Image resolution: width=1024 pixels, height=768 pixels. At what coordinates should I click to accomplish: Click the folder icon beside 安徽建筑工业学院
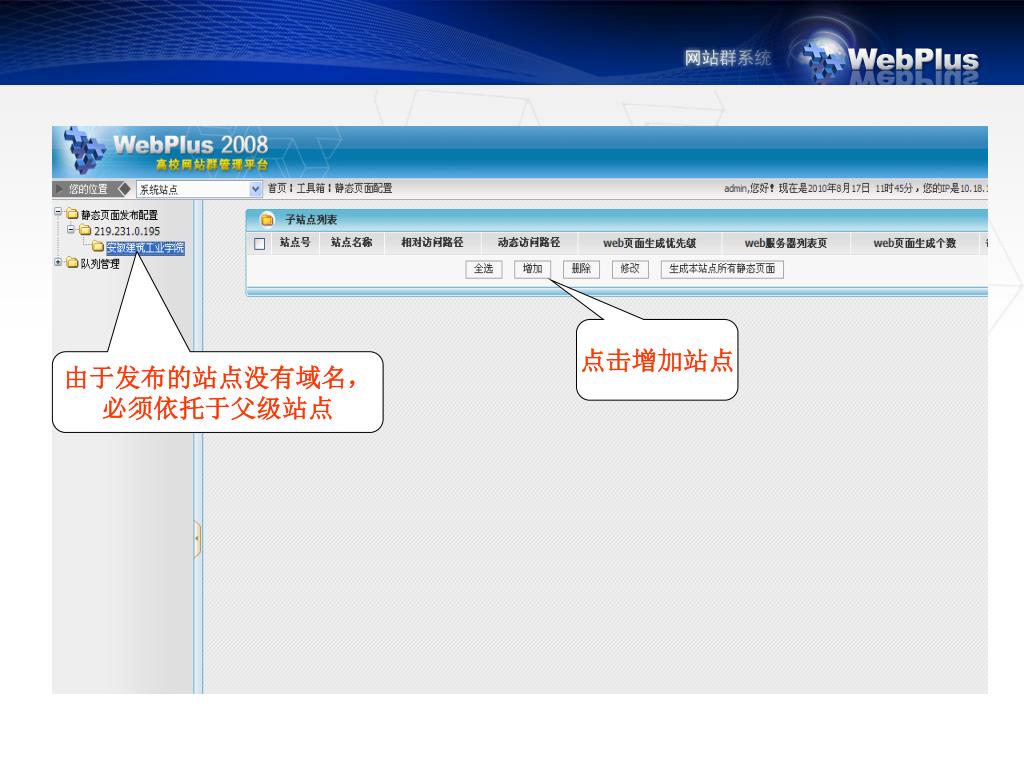[x=98, y=247]
